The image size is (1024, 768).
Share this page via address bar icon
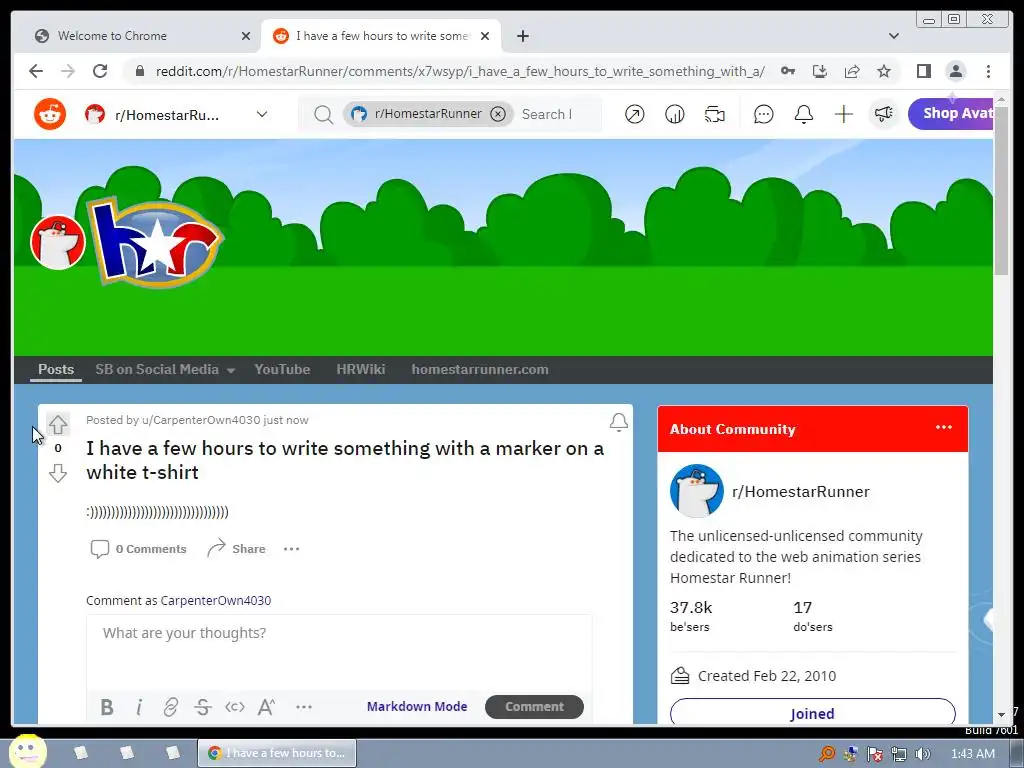tap(852, 71)
